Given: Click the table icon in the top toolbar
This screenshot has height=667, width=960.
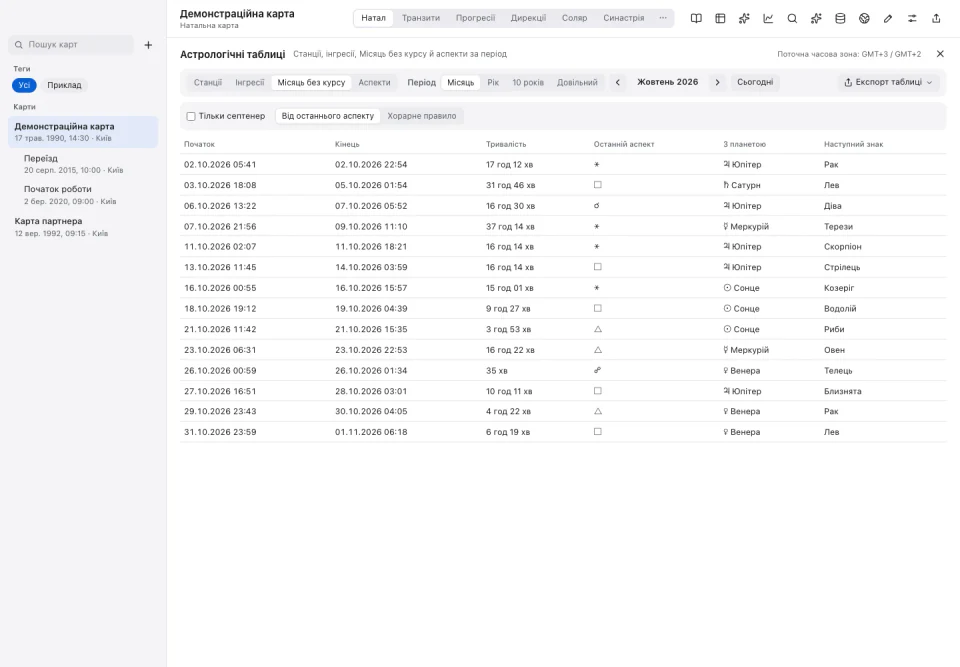Looking at the screenshot, I should [x=720, y=18].
